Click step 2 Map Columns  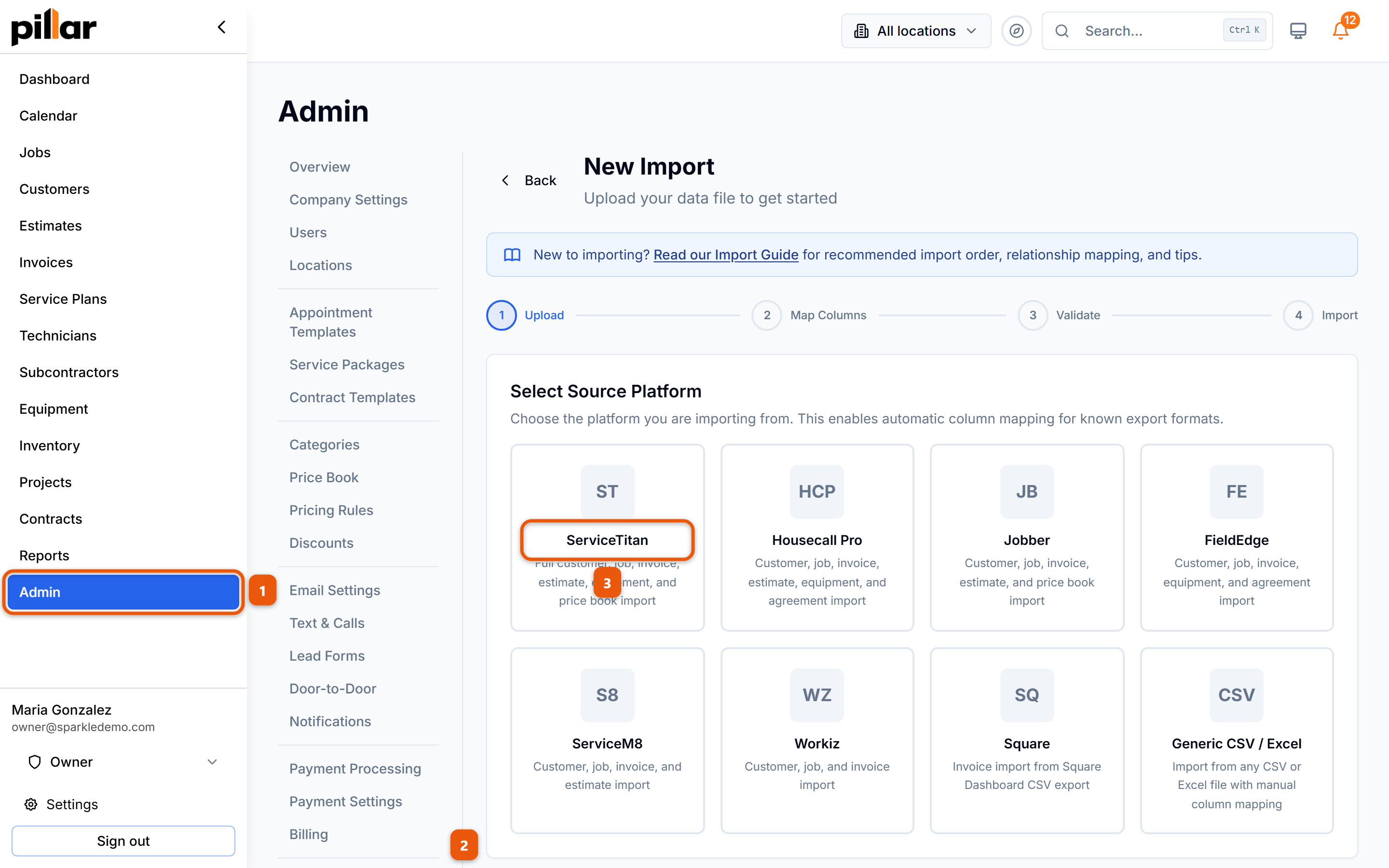point(809,315)
